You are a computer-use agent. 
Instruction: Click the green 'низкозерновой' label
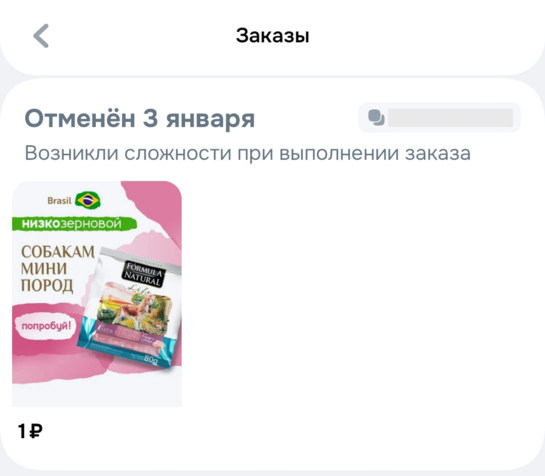[x=74, y=224]
